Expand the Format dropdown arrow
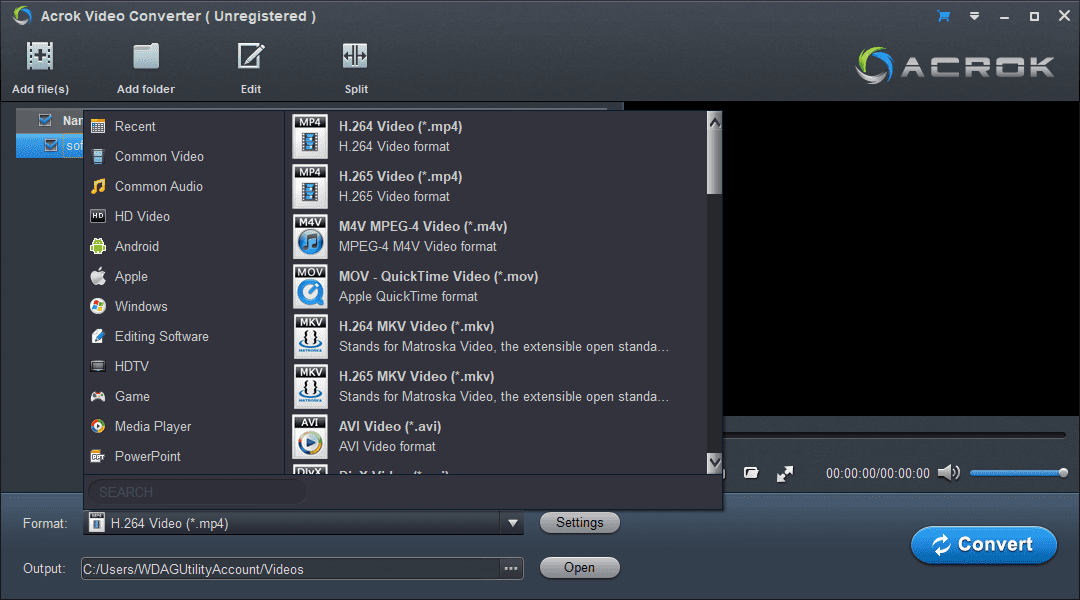1080x600 pixels. point(512,524)
